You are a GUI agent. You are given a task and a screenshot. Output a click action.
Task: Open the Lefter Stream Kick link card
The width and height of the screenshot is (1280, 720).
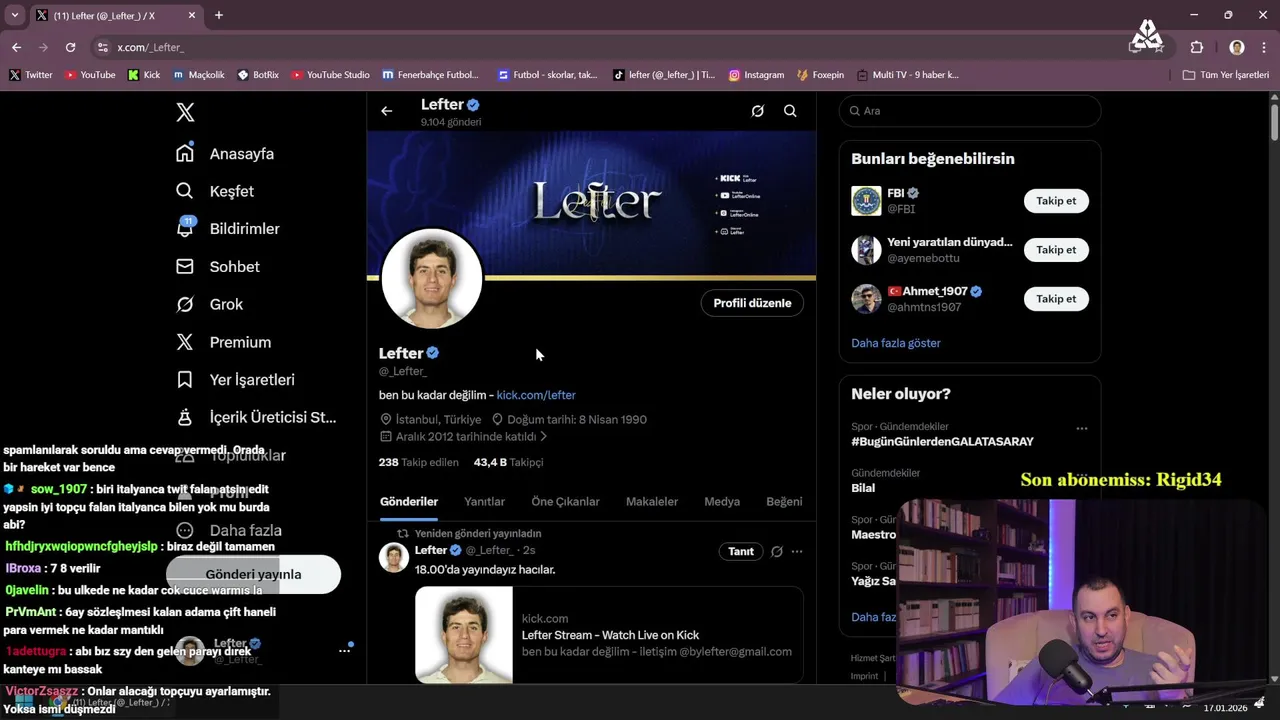[x=609, y=635]
